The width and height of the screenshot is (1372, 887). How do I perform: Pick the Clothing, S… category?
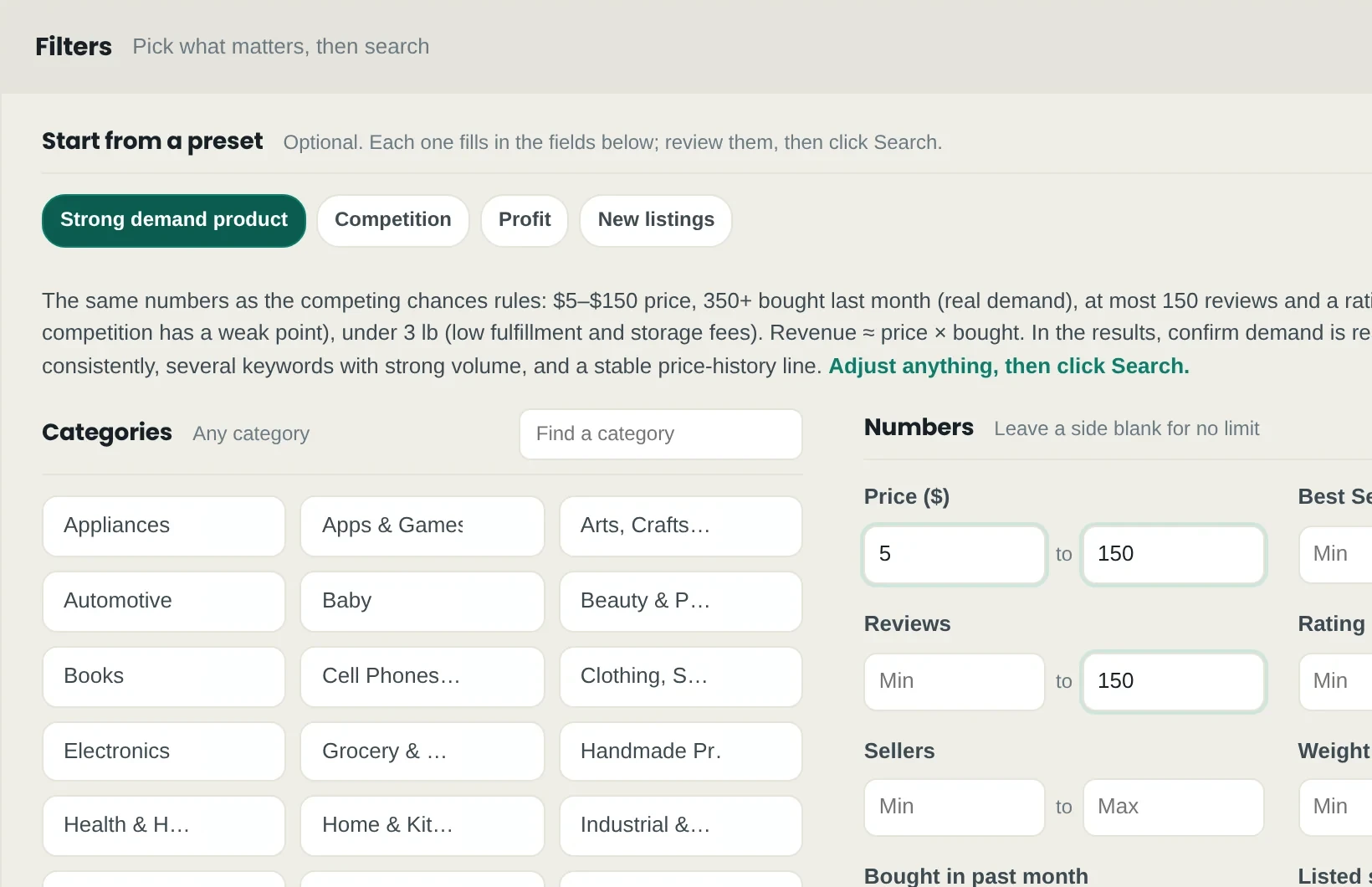pos(681,677)
